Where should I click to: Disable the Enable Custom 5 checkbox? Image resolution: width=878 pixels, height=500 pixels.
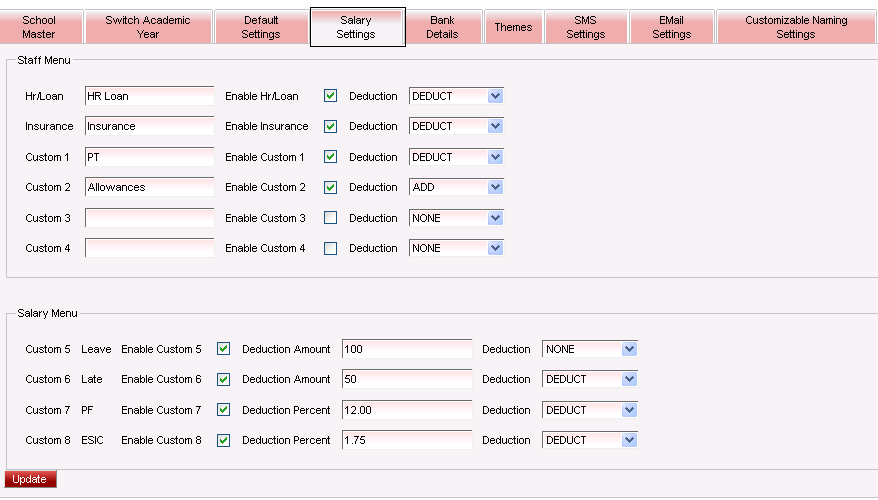(224, 349)
